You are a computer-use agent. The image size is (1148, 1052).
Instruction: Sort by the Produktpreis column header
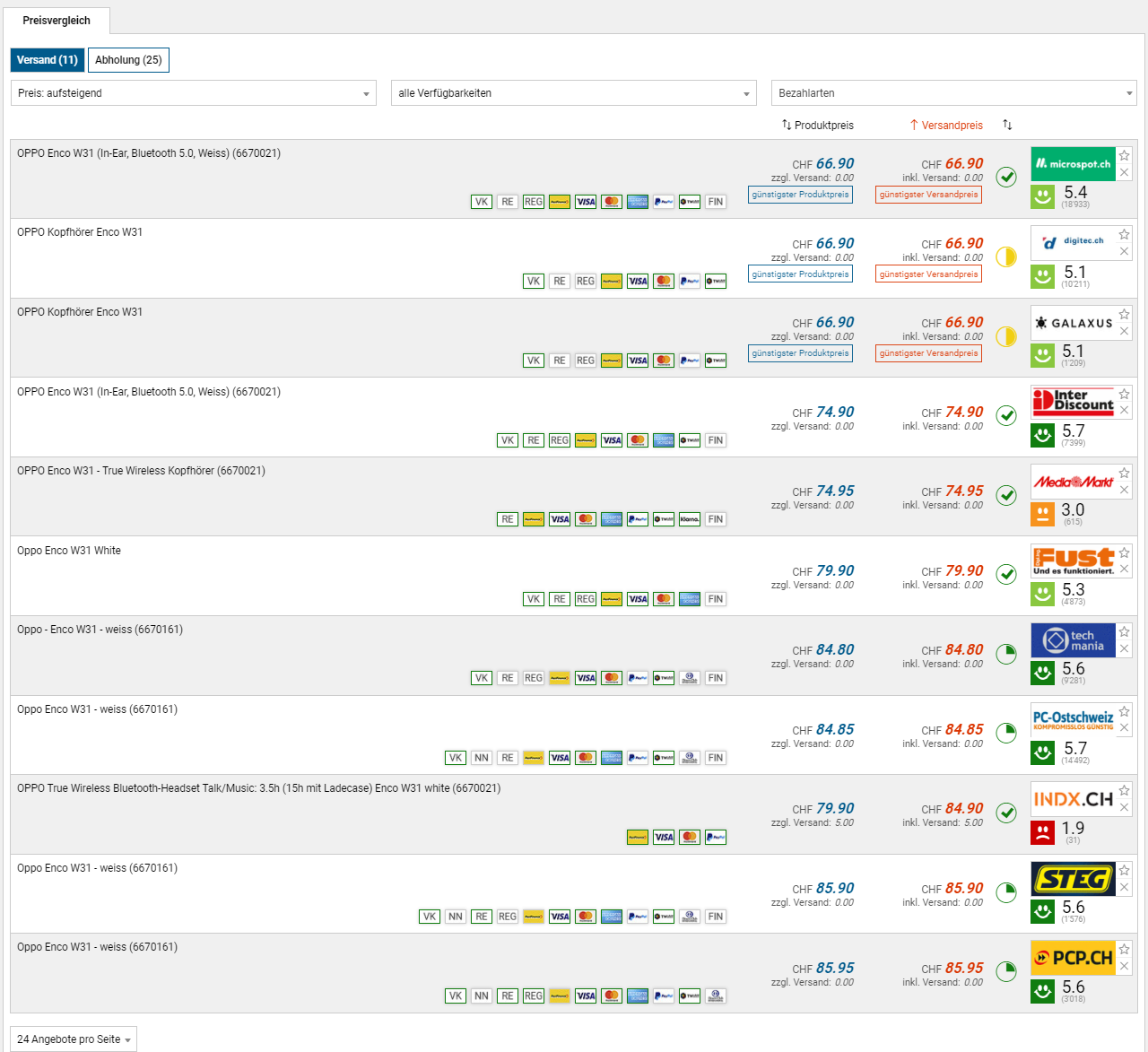(818, 126)
